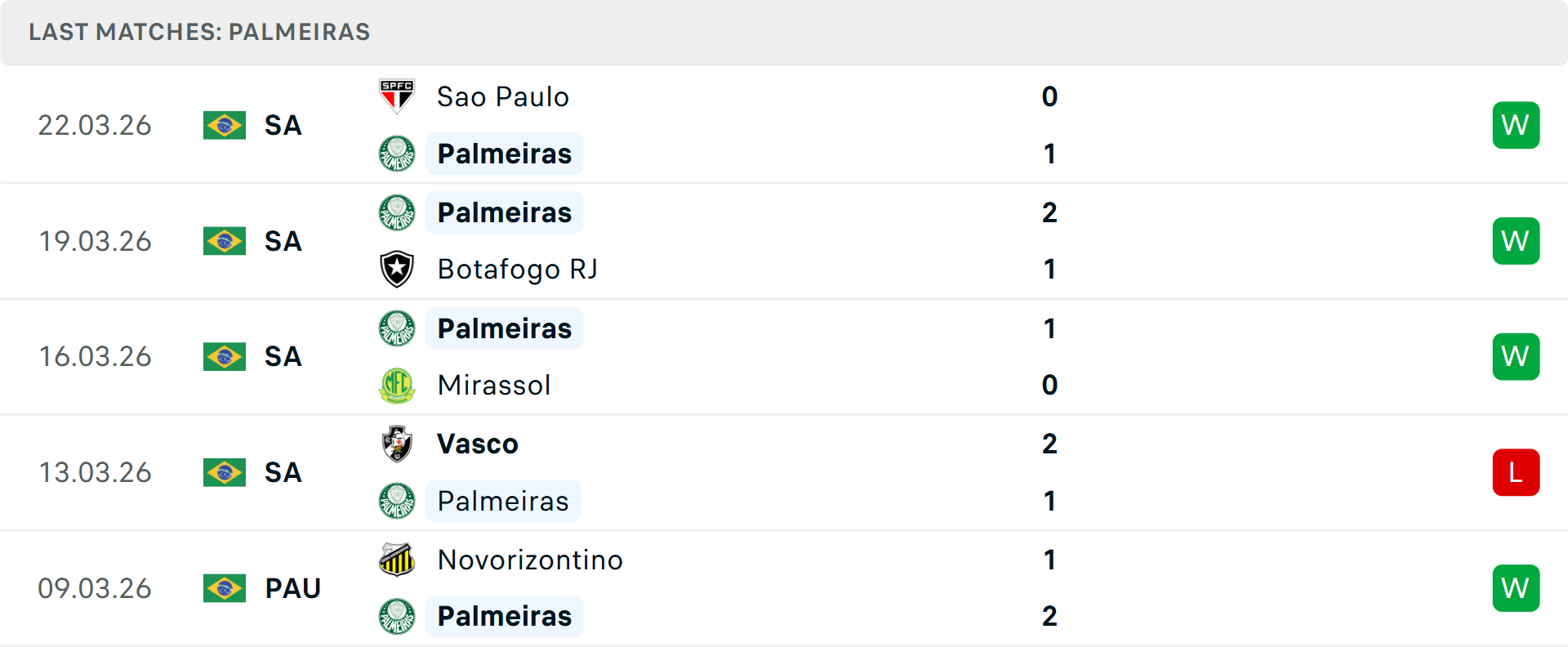
Task: Expand the Botafogo RJ match details
Action: pyautogui.click(x=817, y=240)
